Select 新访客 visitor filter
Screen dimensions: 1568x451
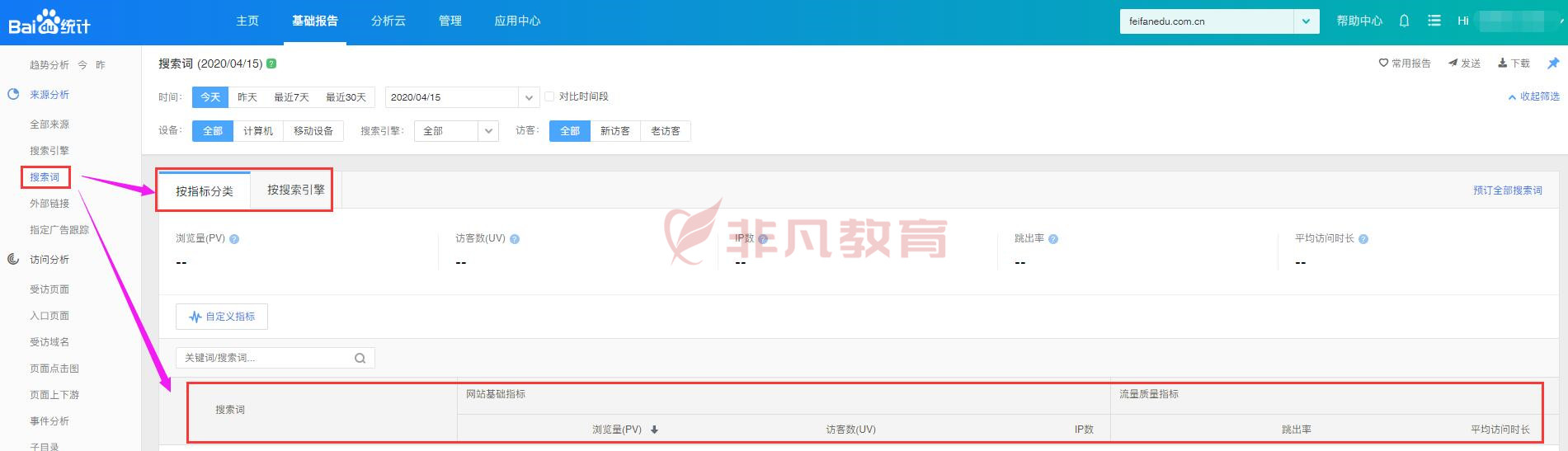[x=615, y=131]
